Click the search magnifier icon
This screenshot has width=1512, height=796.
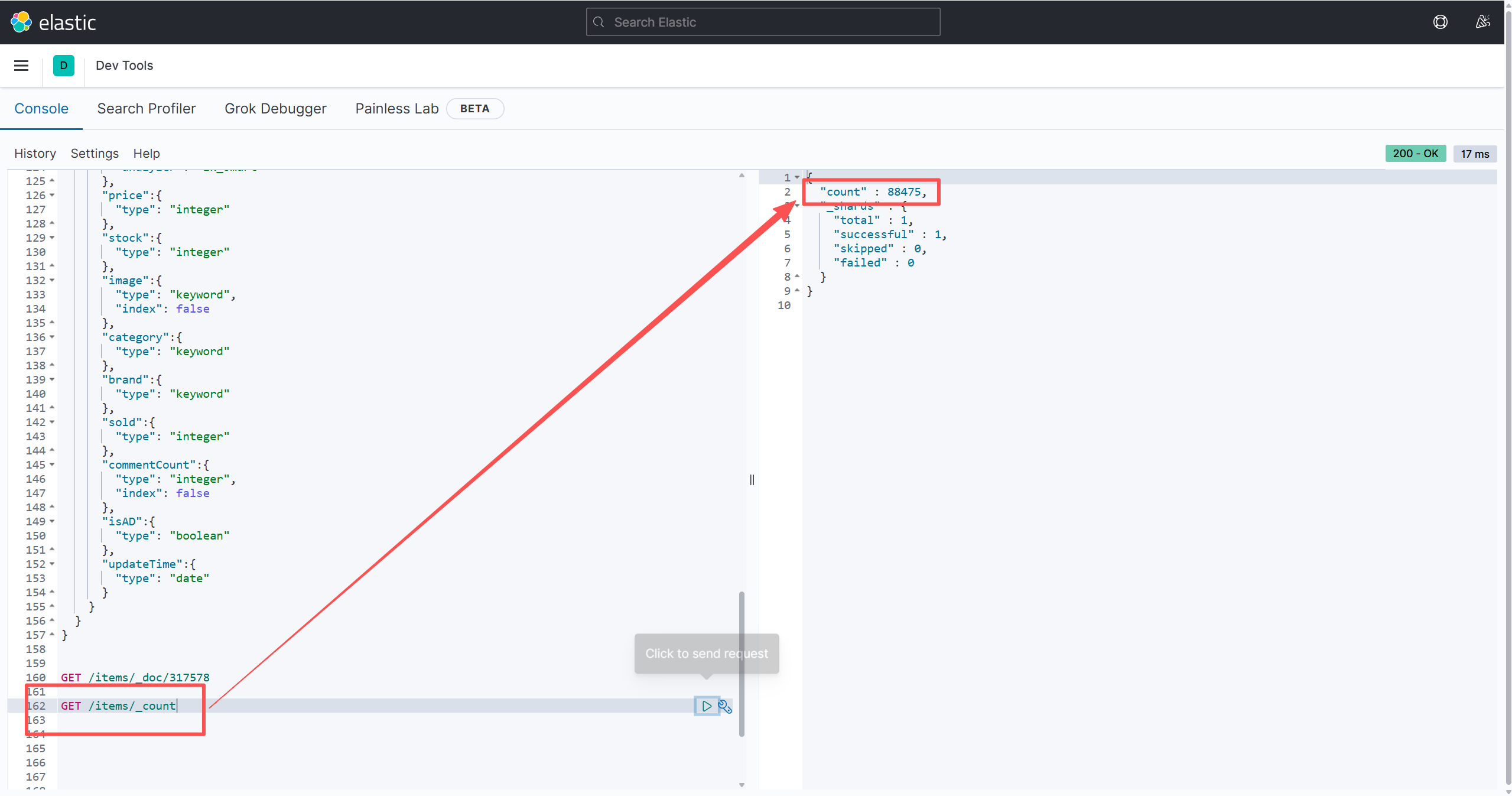click(x=599, y=22)
